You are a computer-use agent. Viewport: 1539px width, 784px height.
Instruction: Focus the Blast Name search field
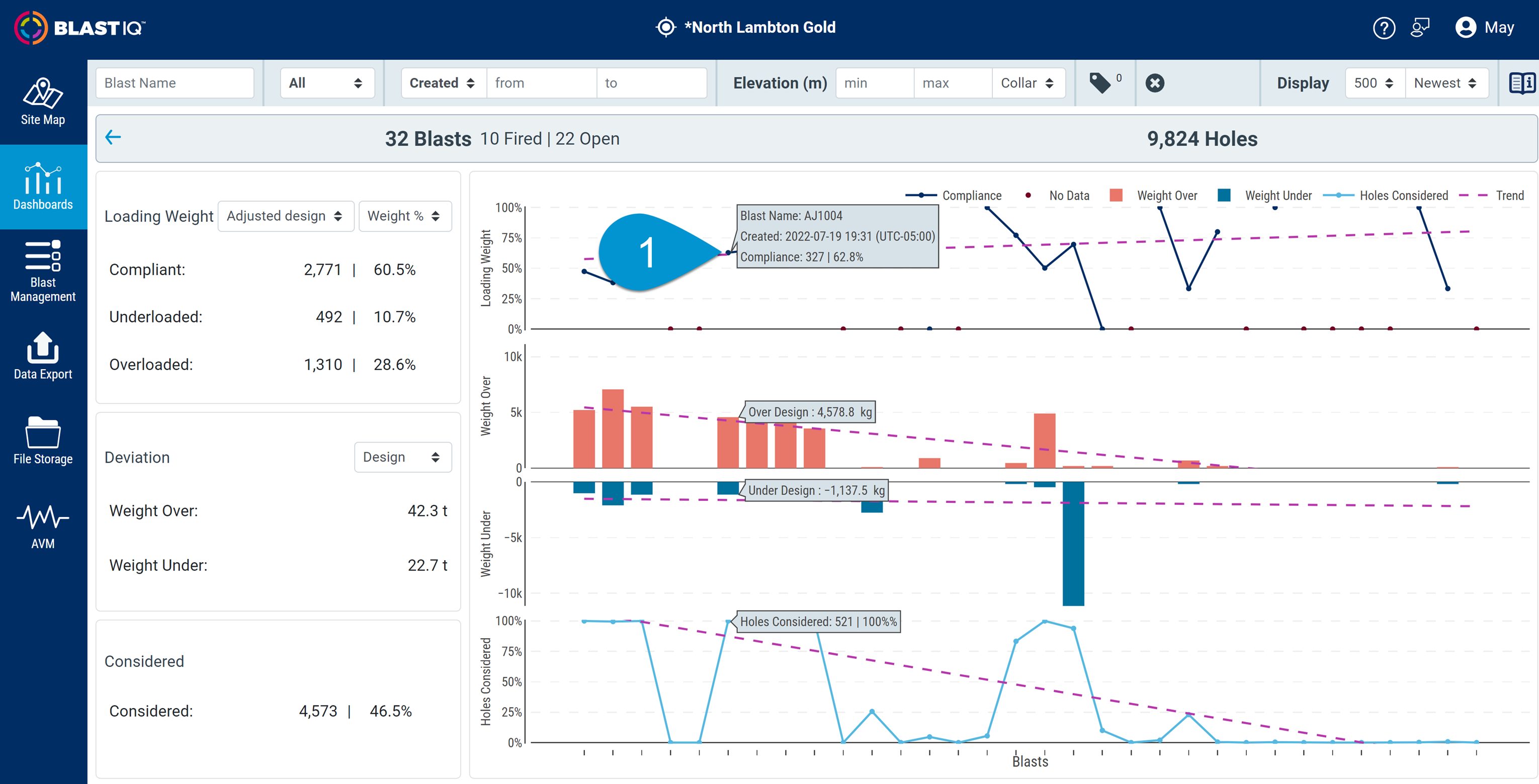[x=175, y=83]
